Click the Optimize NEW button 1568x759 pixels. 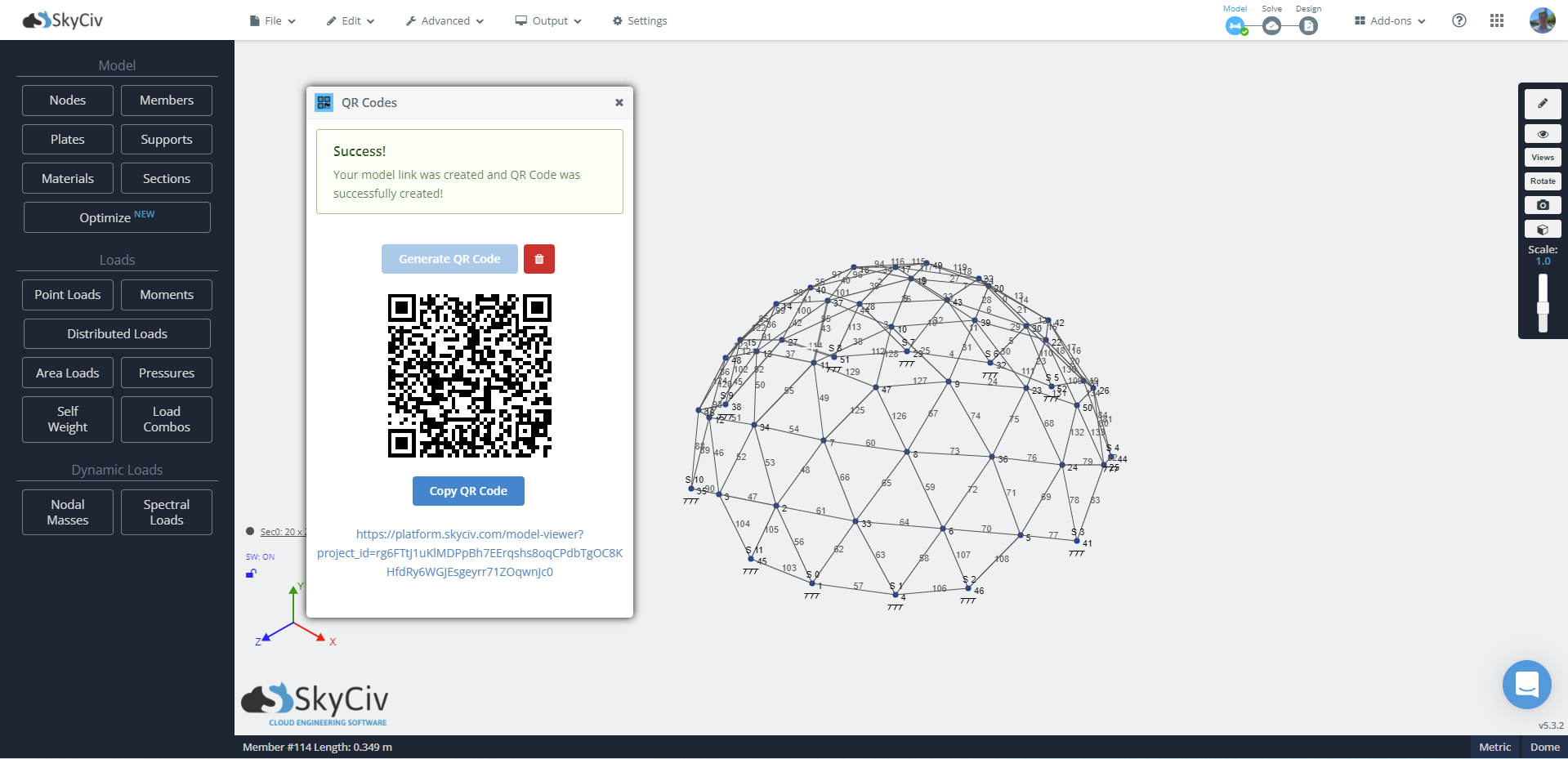point(117,217)
